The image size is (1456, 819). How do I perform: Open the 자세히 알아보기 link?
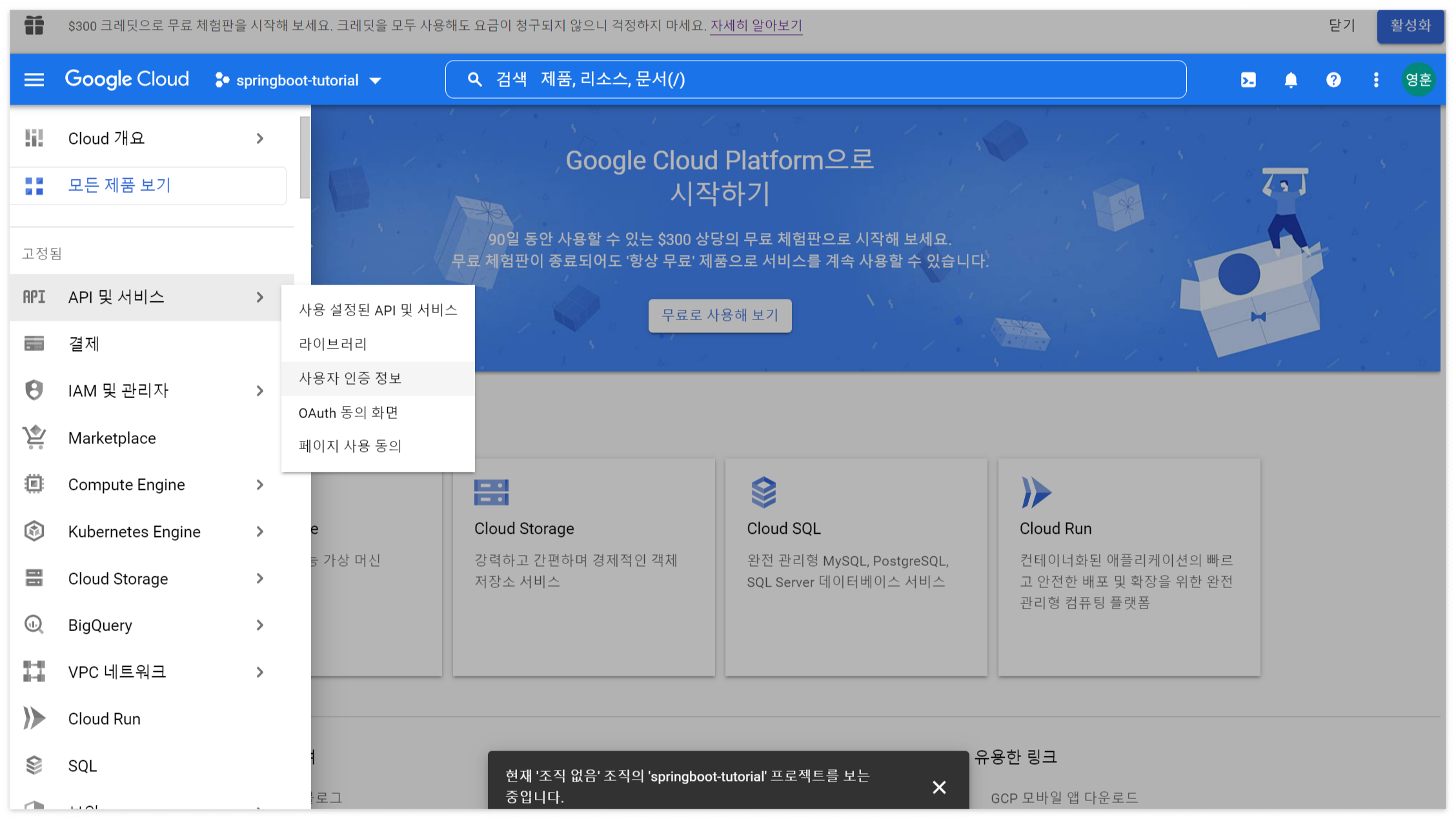[756, 25]
